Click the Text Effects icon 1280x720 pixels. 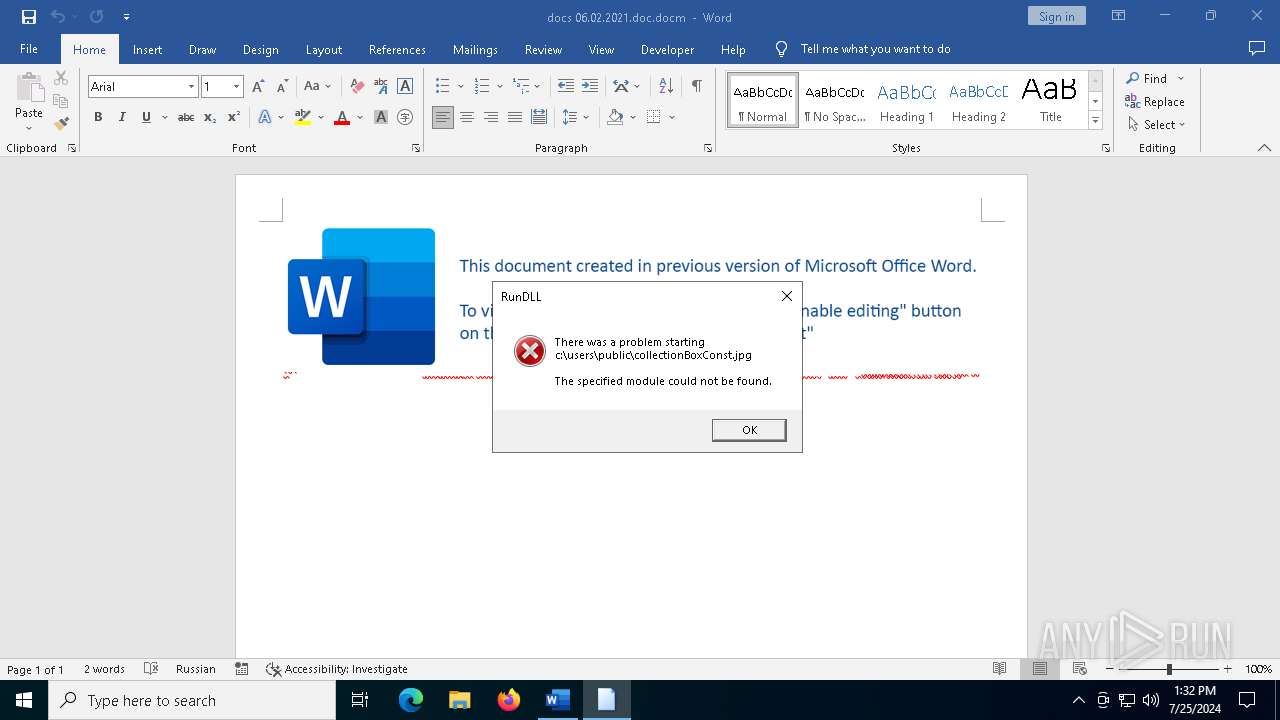click(265, 117)
